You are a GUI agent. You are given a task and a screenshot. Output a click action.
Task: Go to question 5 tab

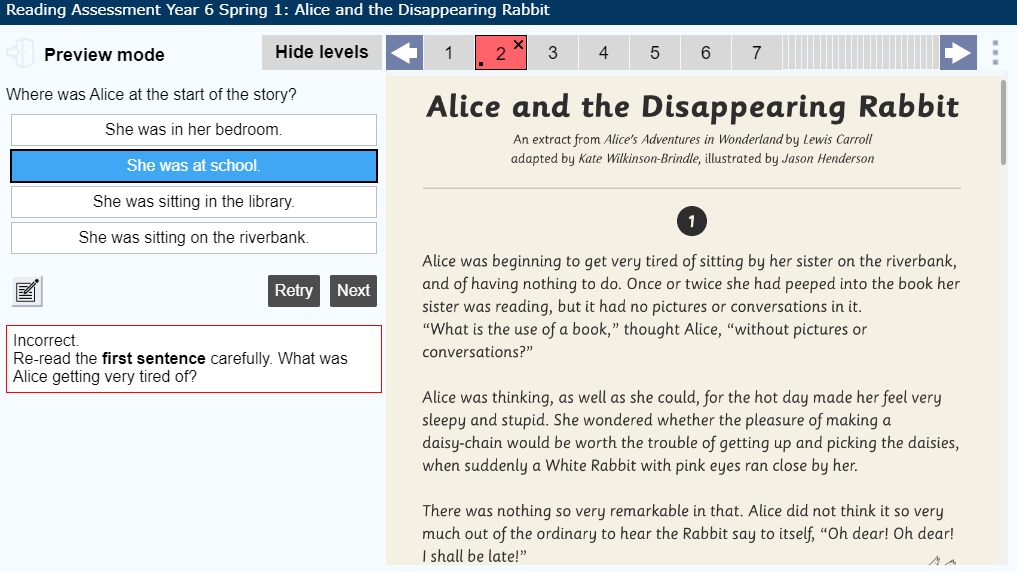coord(655,53)
